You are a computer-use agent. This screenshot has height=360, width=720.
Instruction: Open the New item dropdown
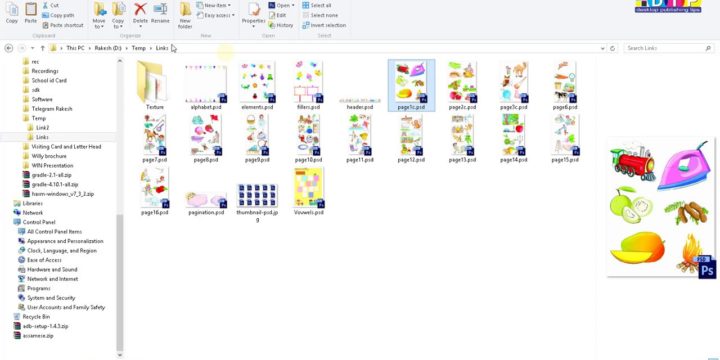point(214,6)
